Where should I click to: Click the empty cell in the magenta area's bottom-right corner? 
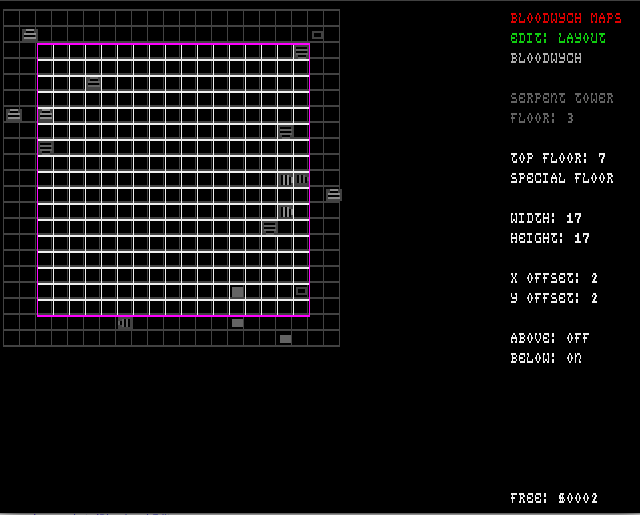[x=302, y=307]
